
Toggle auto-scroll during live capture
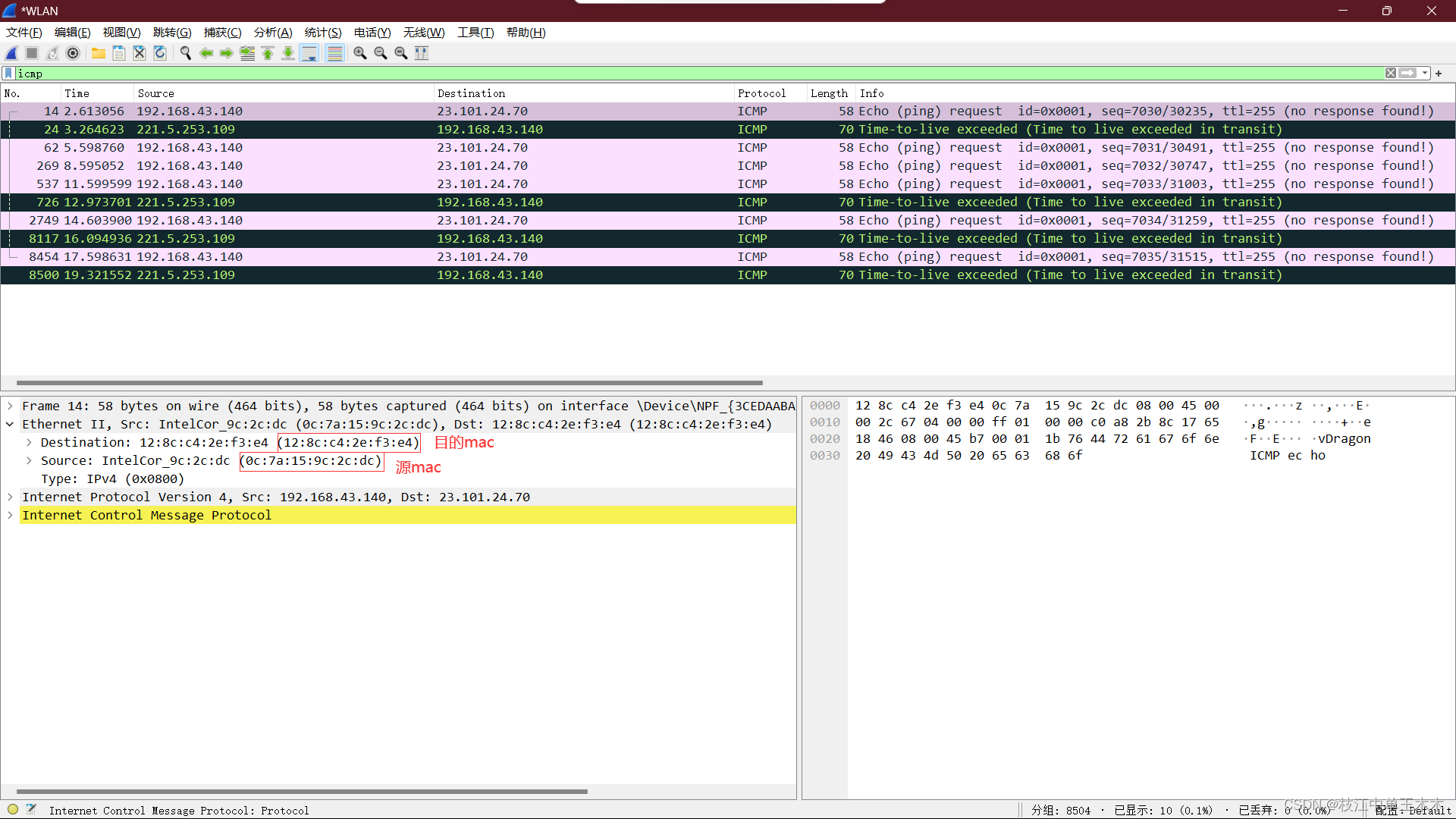click(309, 53)
